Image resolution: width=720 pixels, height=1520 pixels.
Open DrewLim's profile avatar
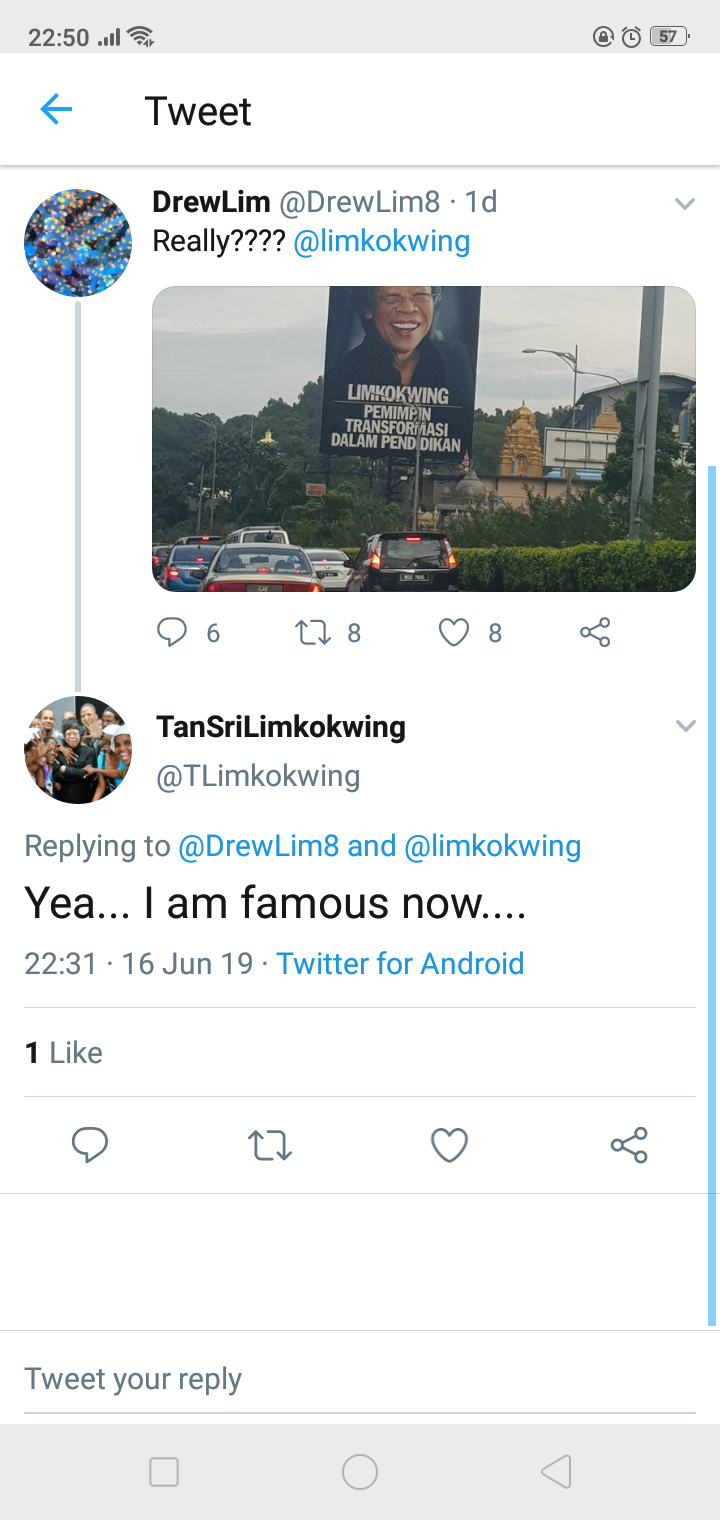point(78,243)
